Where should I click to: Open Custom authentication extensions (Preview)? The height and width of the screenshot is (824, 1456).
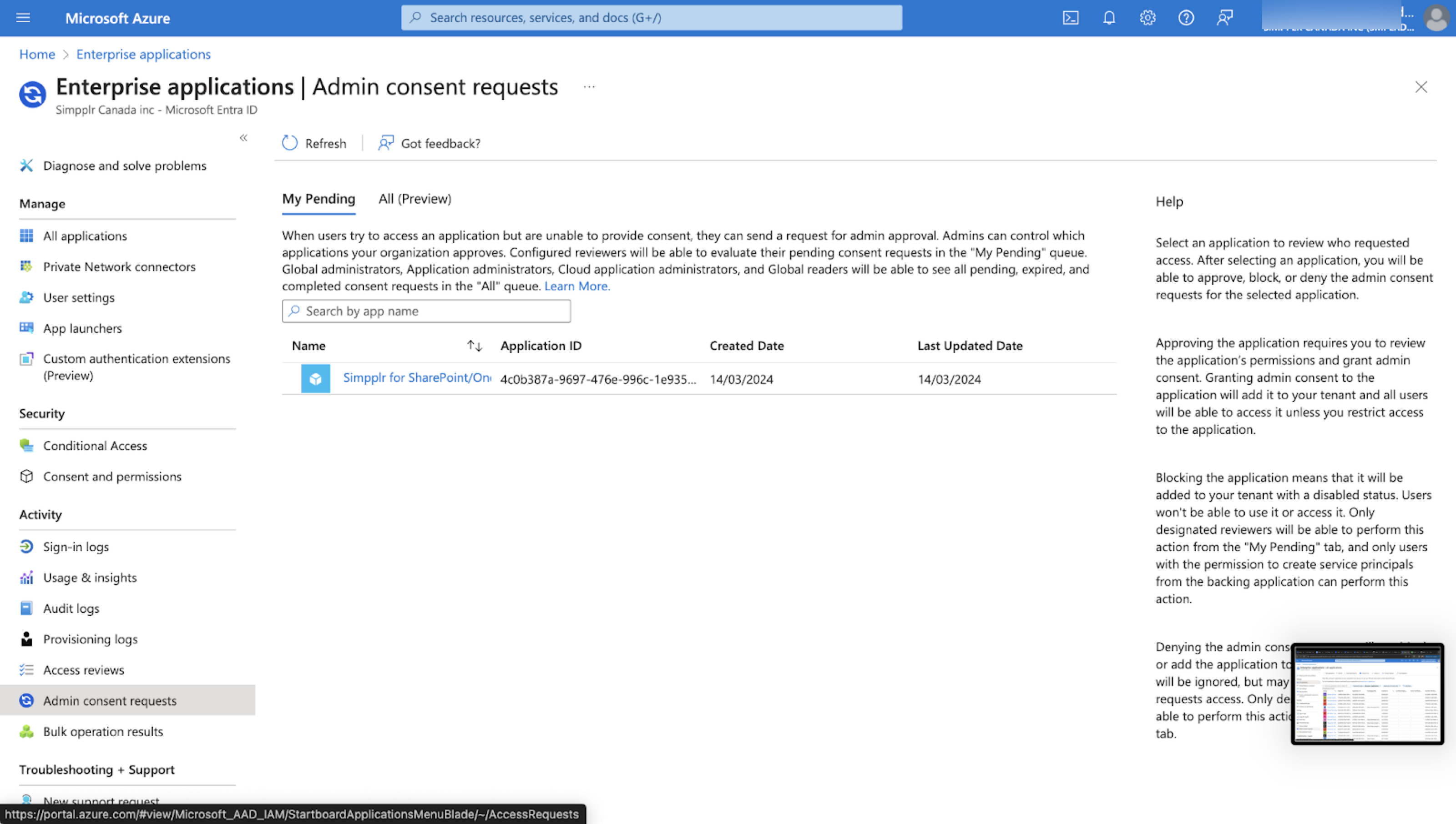pyautogui.click(x=136, y=367)
